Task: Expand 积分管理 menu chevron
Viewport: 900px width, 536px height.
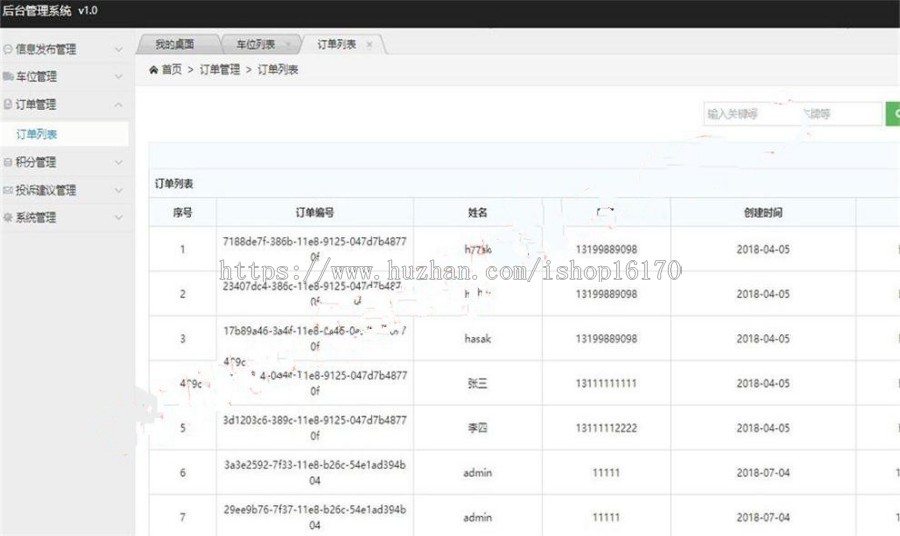Action: pos(118,162)
